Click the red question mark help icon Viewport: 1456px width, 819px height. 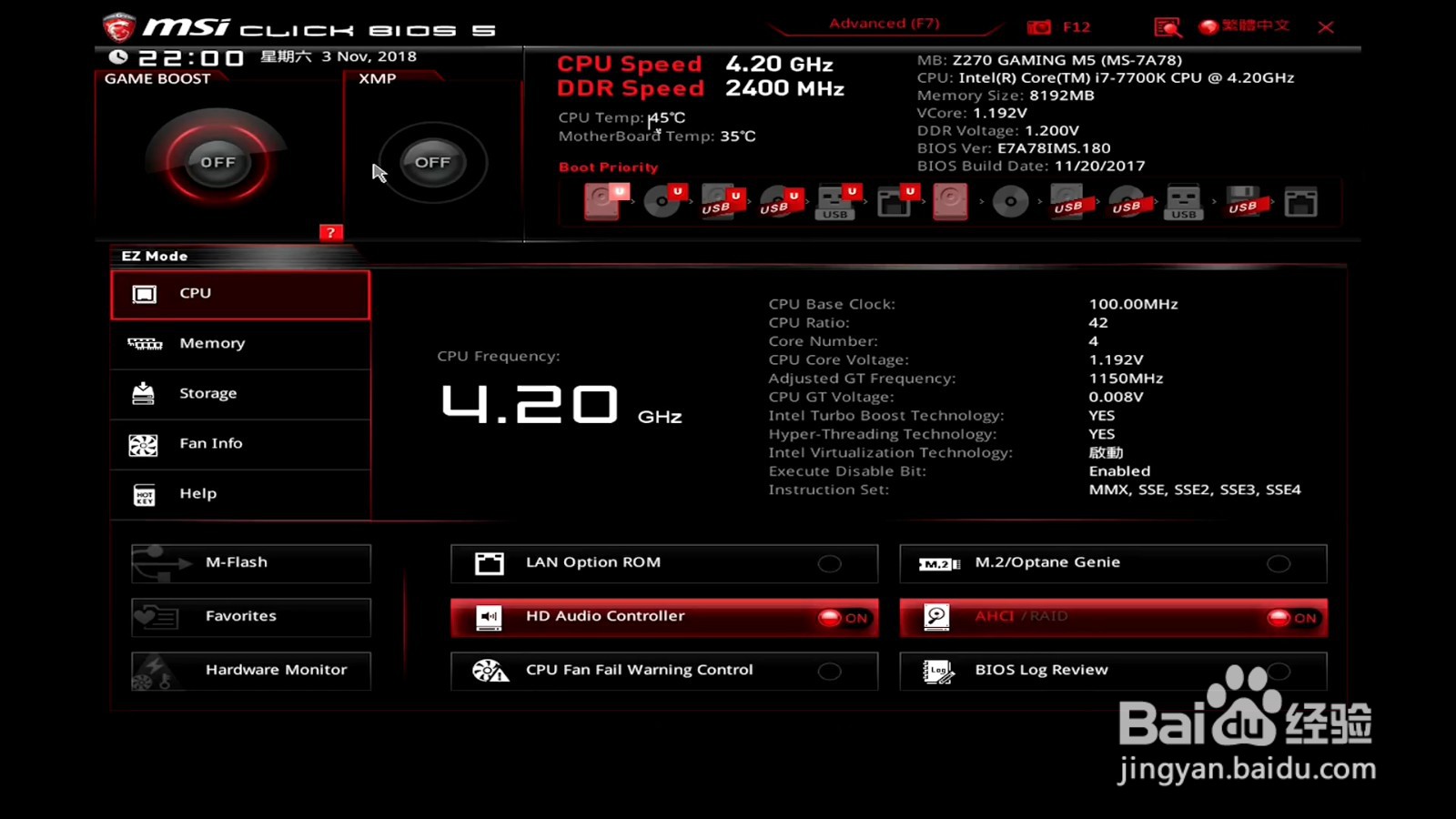(x=331, y=232)
